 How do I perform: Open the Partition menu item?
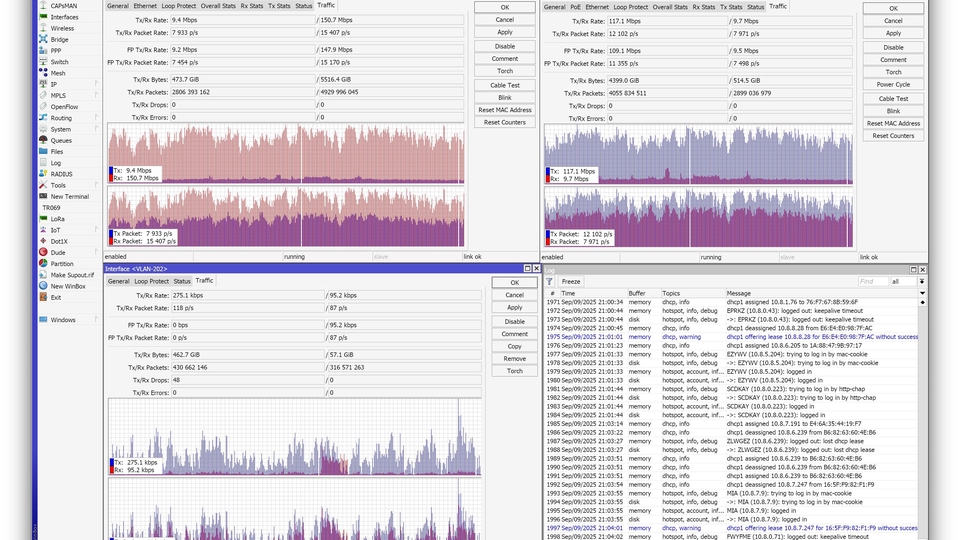[62, 264]
